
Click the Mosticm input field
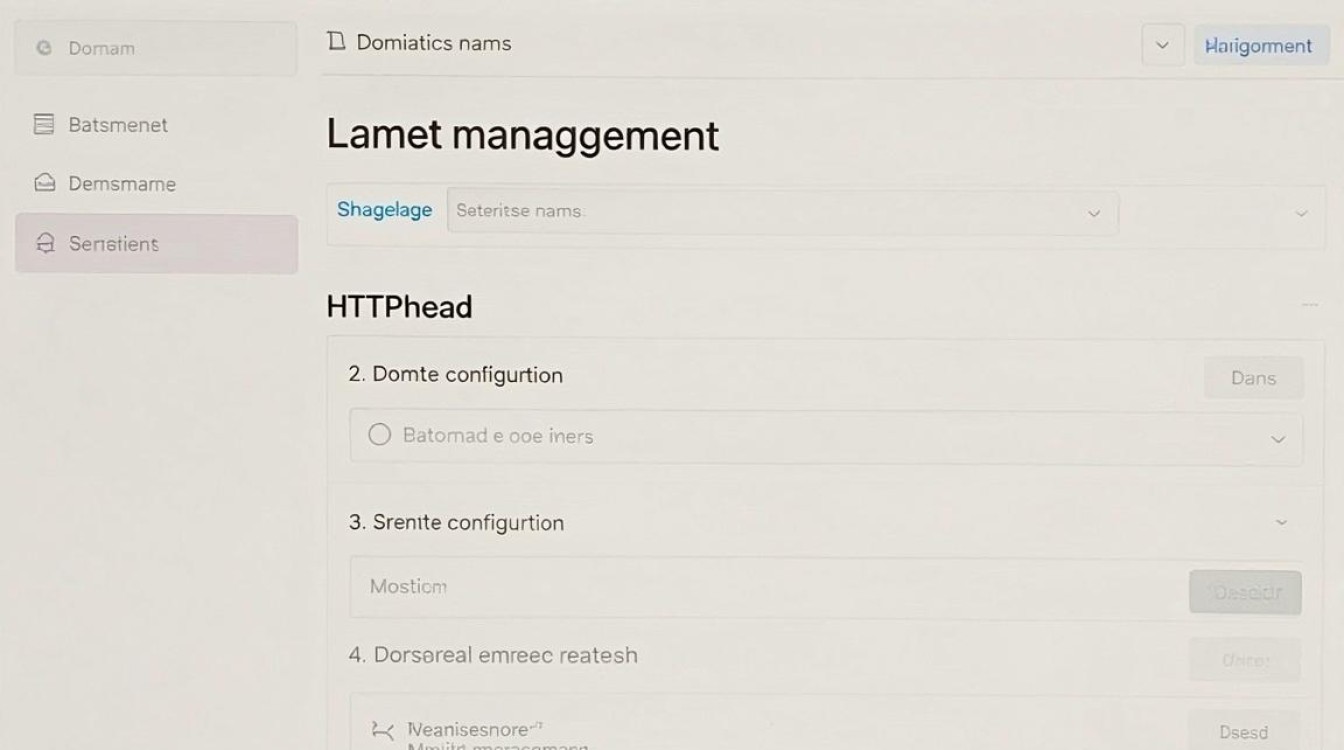pos(765,587)
